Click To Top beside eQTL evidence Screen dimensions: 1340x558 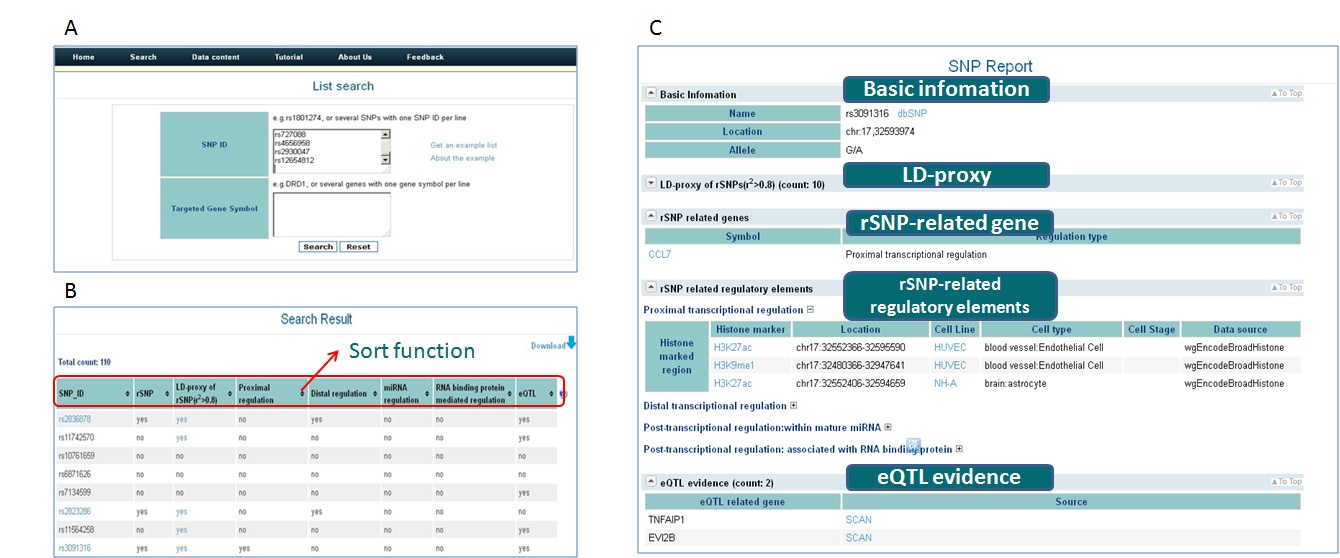click(x=1286, y=482)
